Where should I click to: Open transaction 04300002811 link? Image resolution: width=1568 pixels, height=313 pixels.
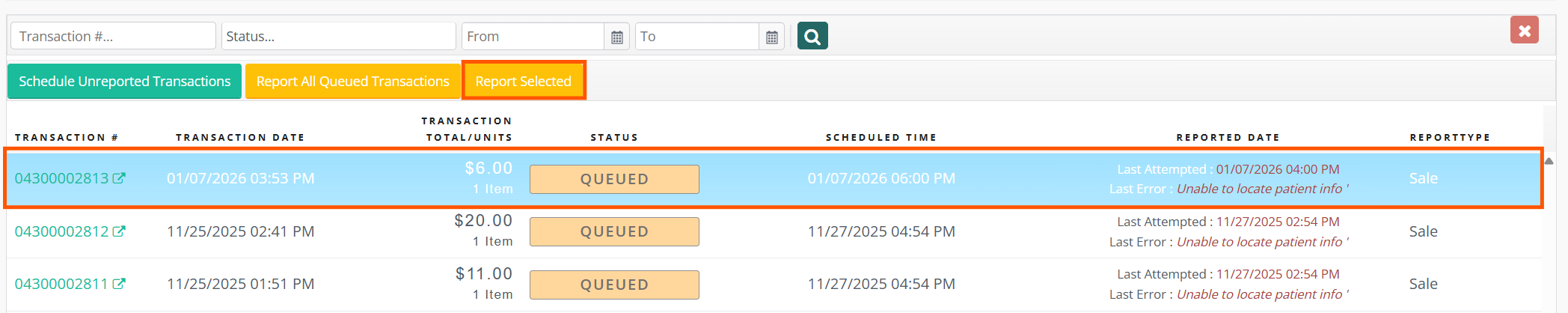click(x=61, y=284)
